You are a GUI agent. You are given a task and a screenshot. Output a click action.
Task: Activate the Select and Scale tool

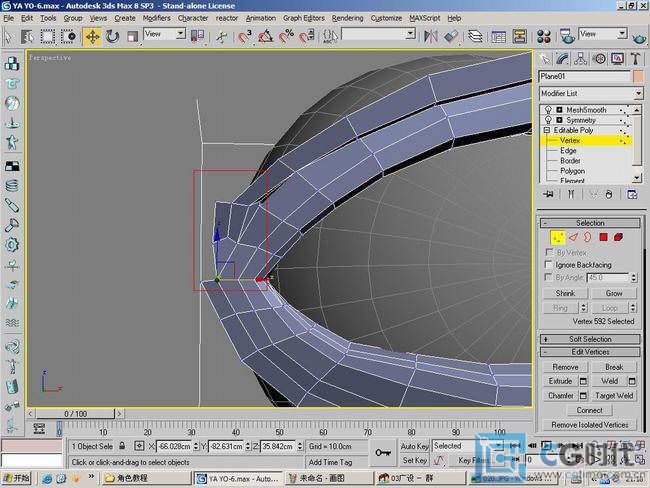click(x=132, y=36)
